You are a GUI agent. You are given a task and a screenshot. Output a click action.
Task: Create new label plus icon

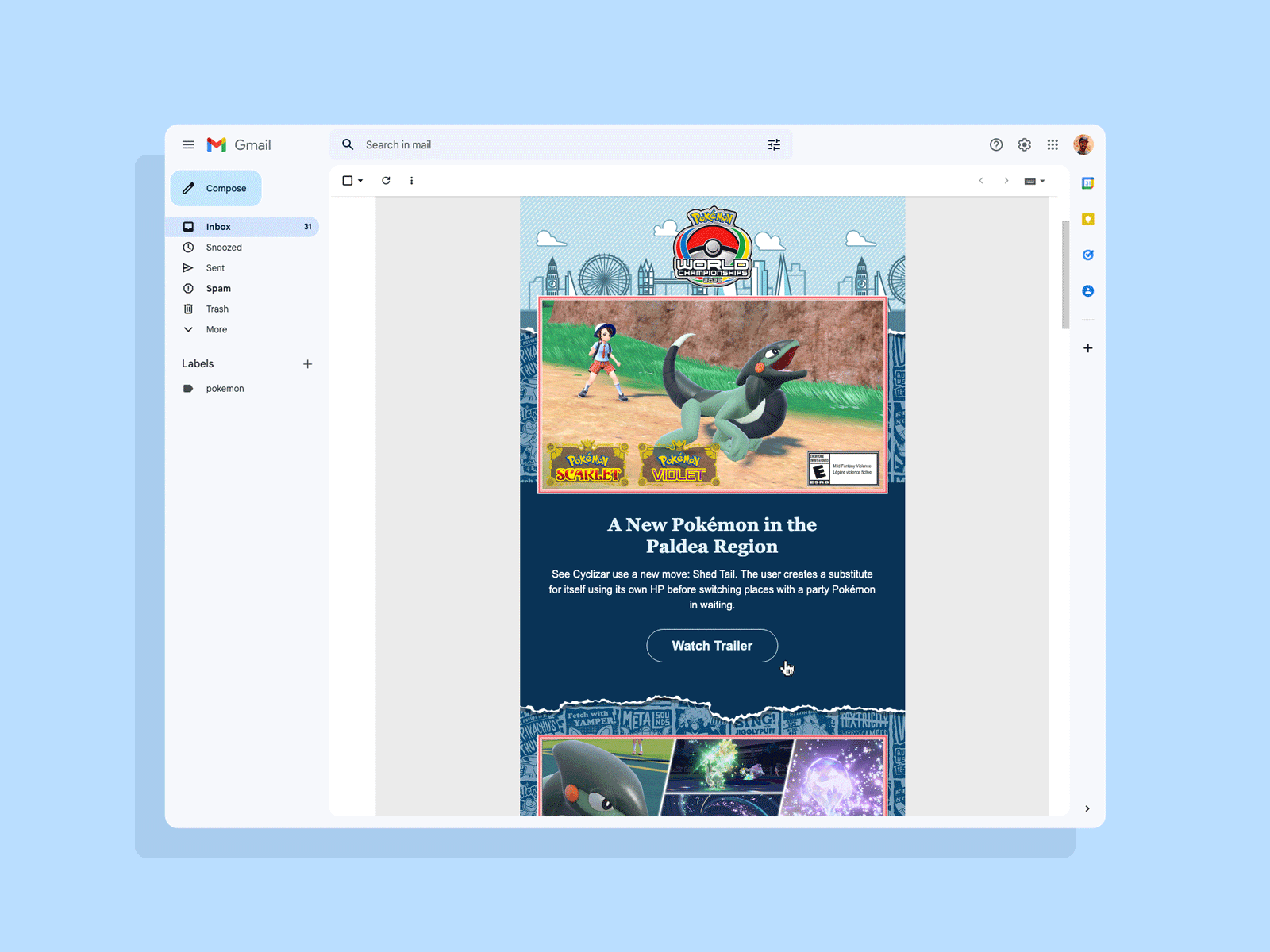pyautogui.click(x=308, y=364)
